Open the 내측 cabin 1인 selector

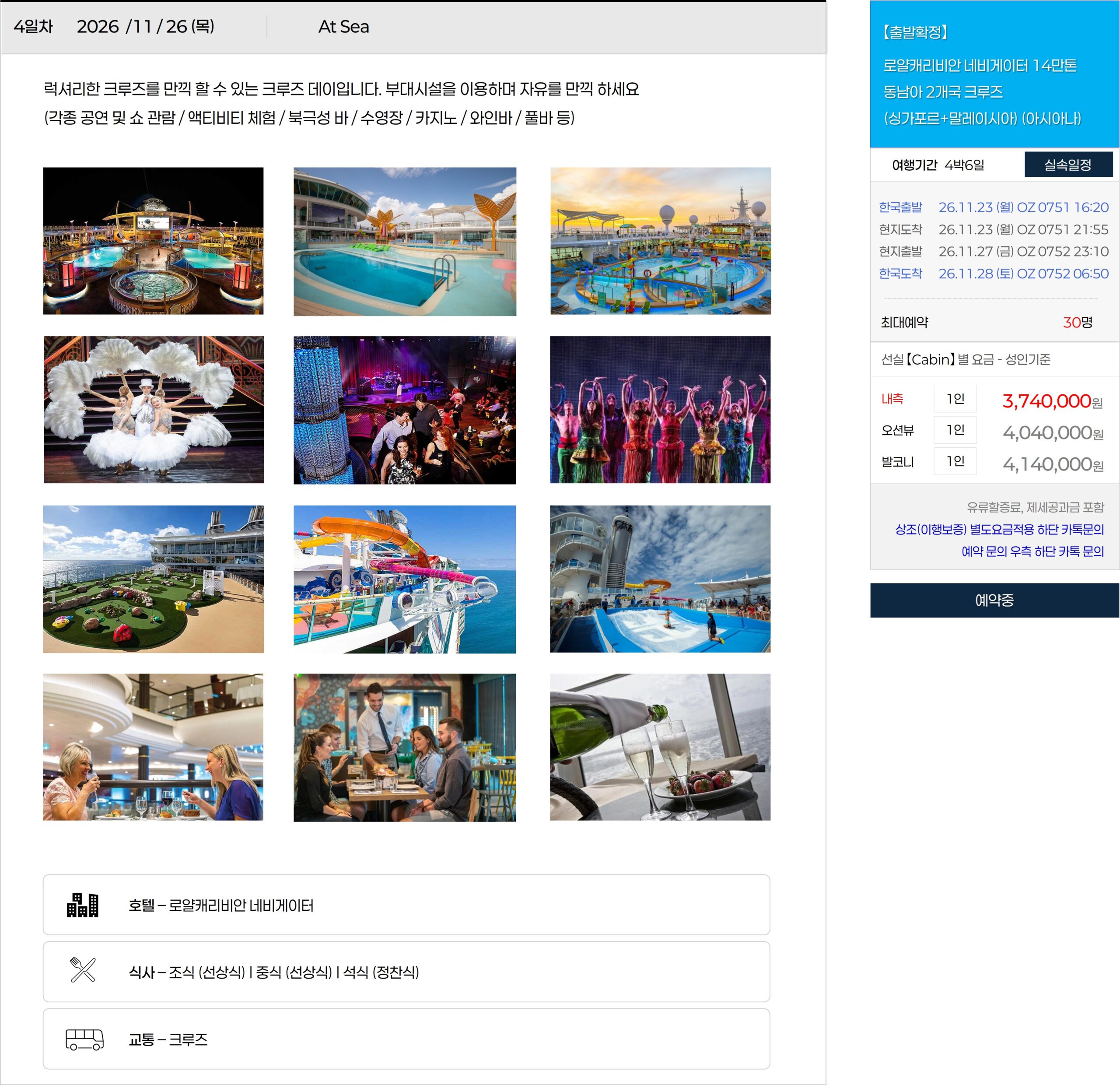[955, 398]
